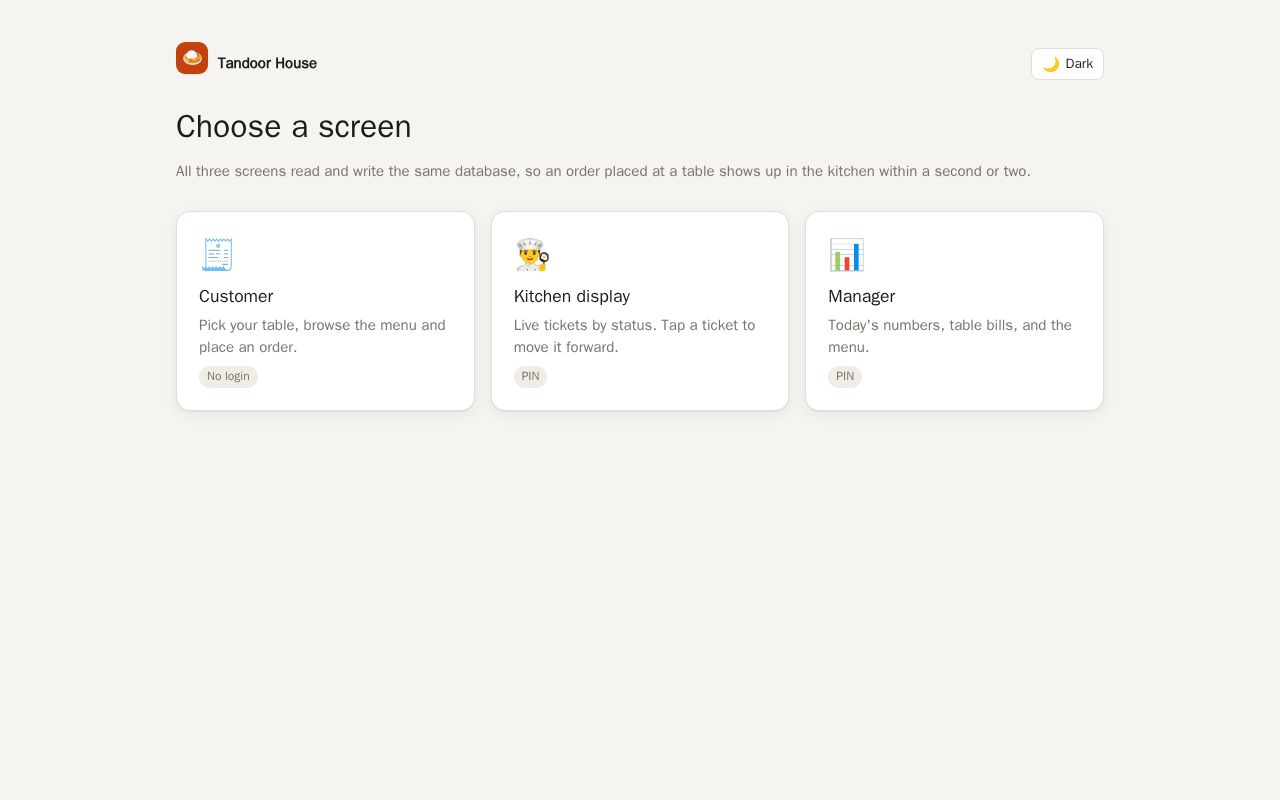Viewport: 1280px width, 800px height.
Task: Click the bar chart icon on Manager card
Action: [x=846, y=255]
